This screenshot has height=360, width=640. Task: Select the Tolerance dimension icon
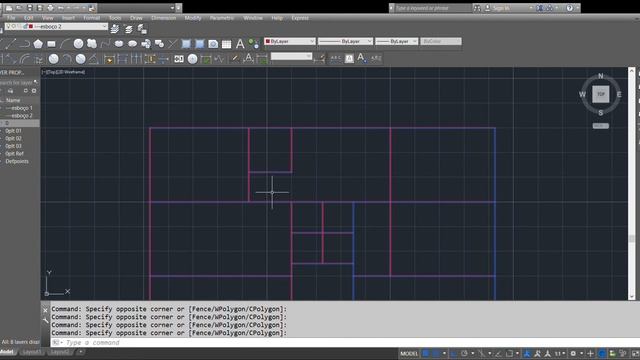(x=179, y=59)
